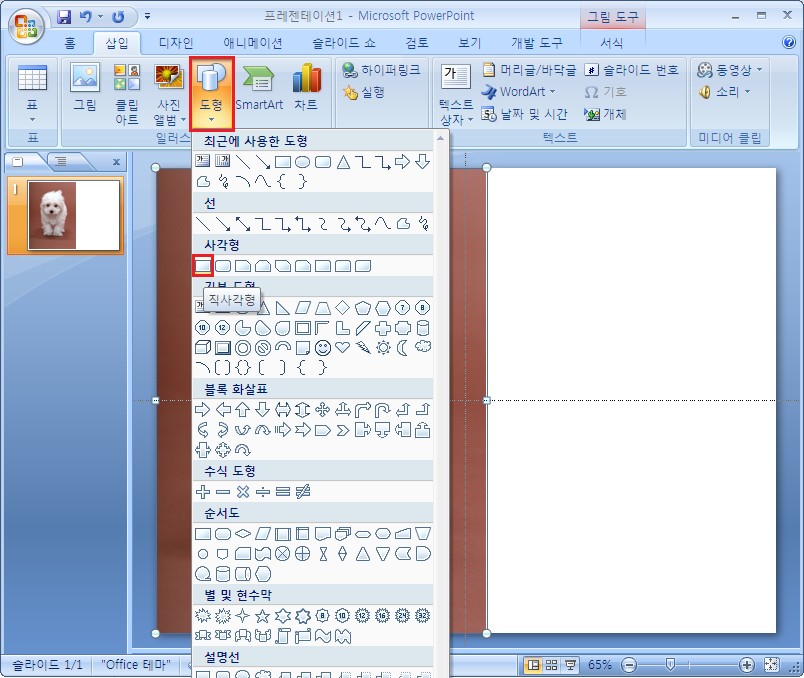Select slide 1 thumbnail
The width and height of the screenshot is (804, 678).
pos(74,215)
